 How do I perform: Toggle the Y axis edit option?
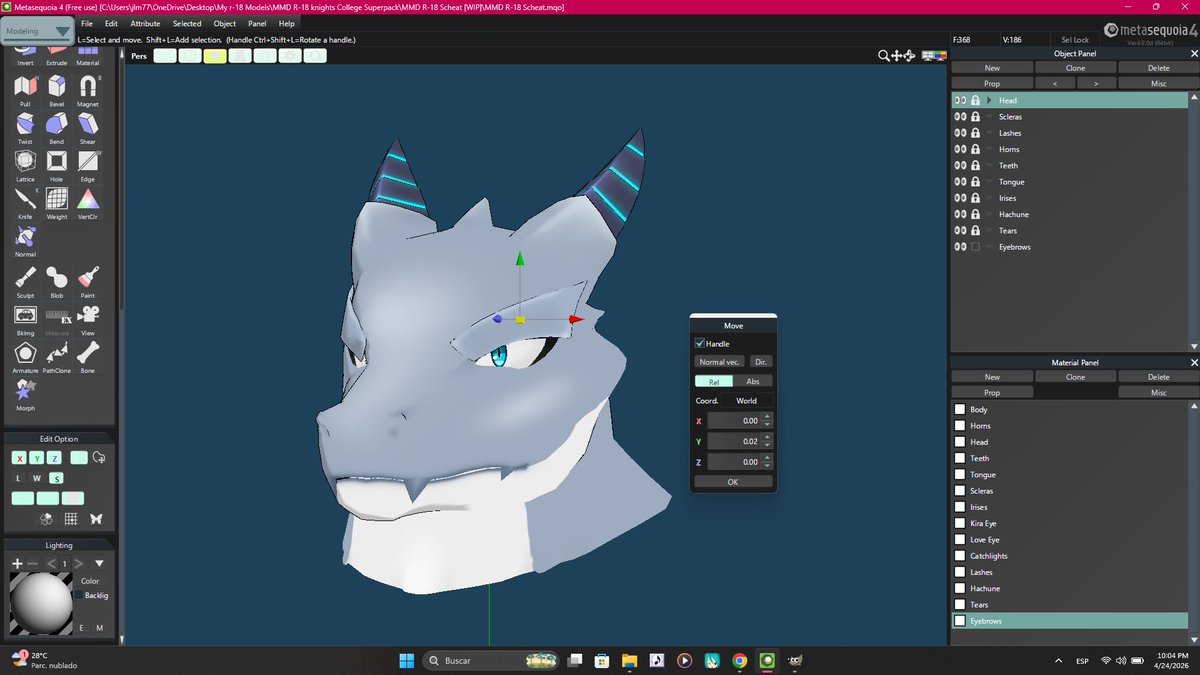pos(36,458)
